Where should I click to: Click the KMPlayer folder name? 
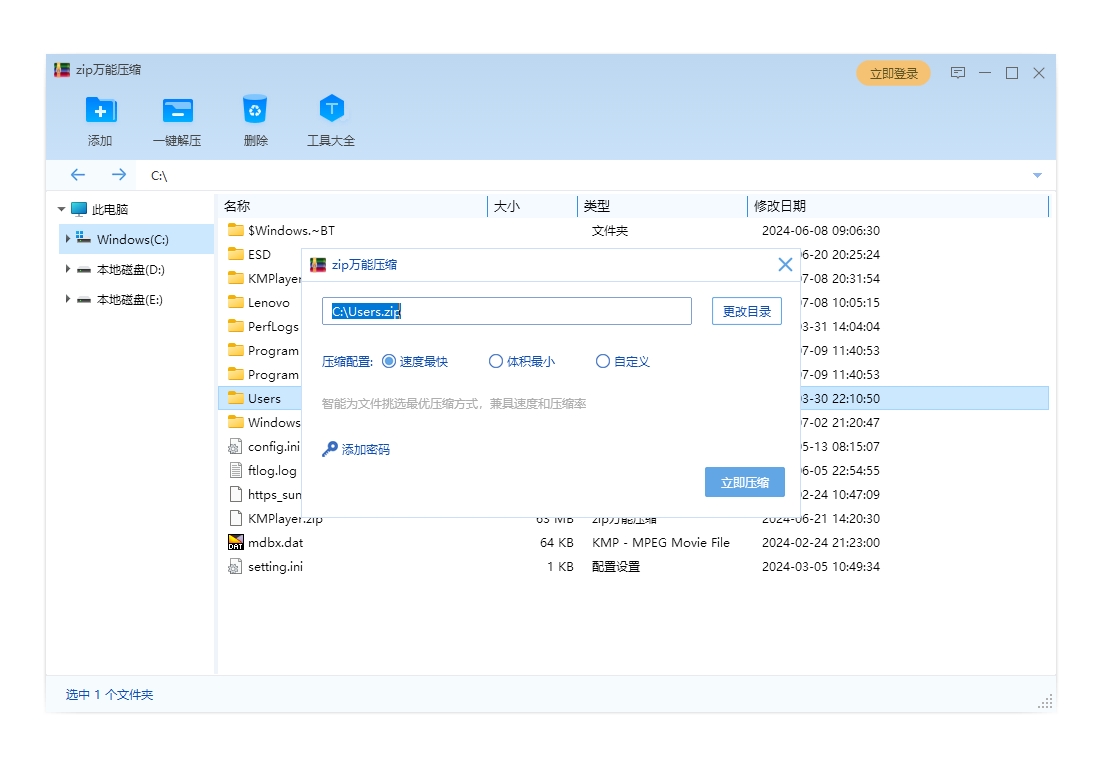click(x=274, y=279)
